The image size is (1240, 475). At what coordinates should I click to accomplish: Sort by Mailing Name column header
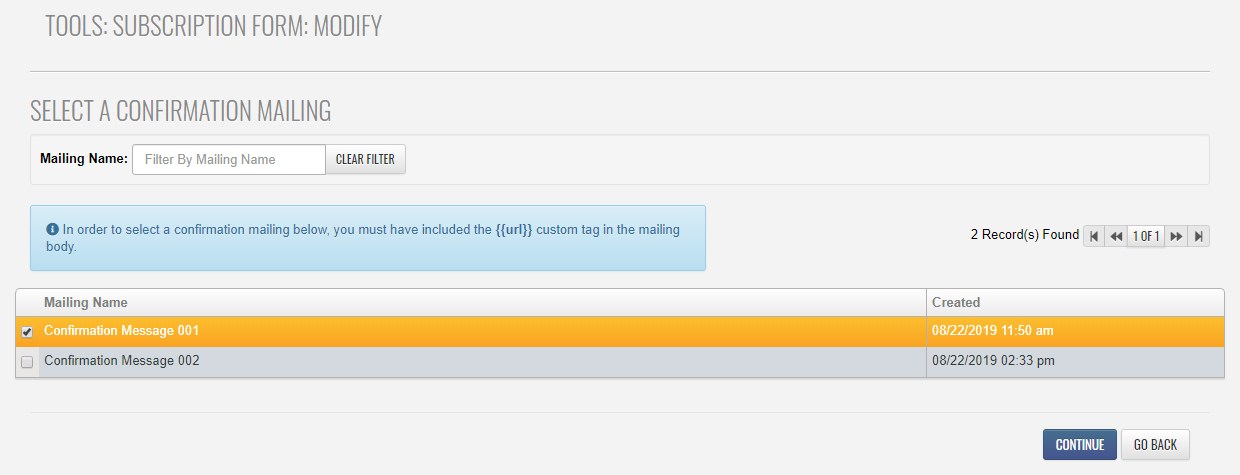point(86,302)
